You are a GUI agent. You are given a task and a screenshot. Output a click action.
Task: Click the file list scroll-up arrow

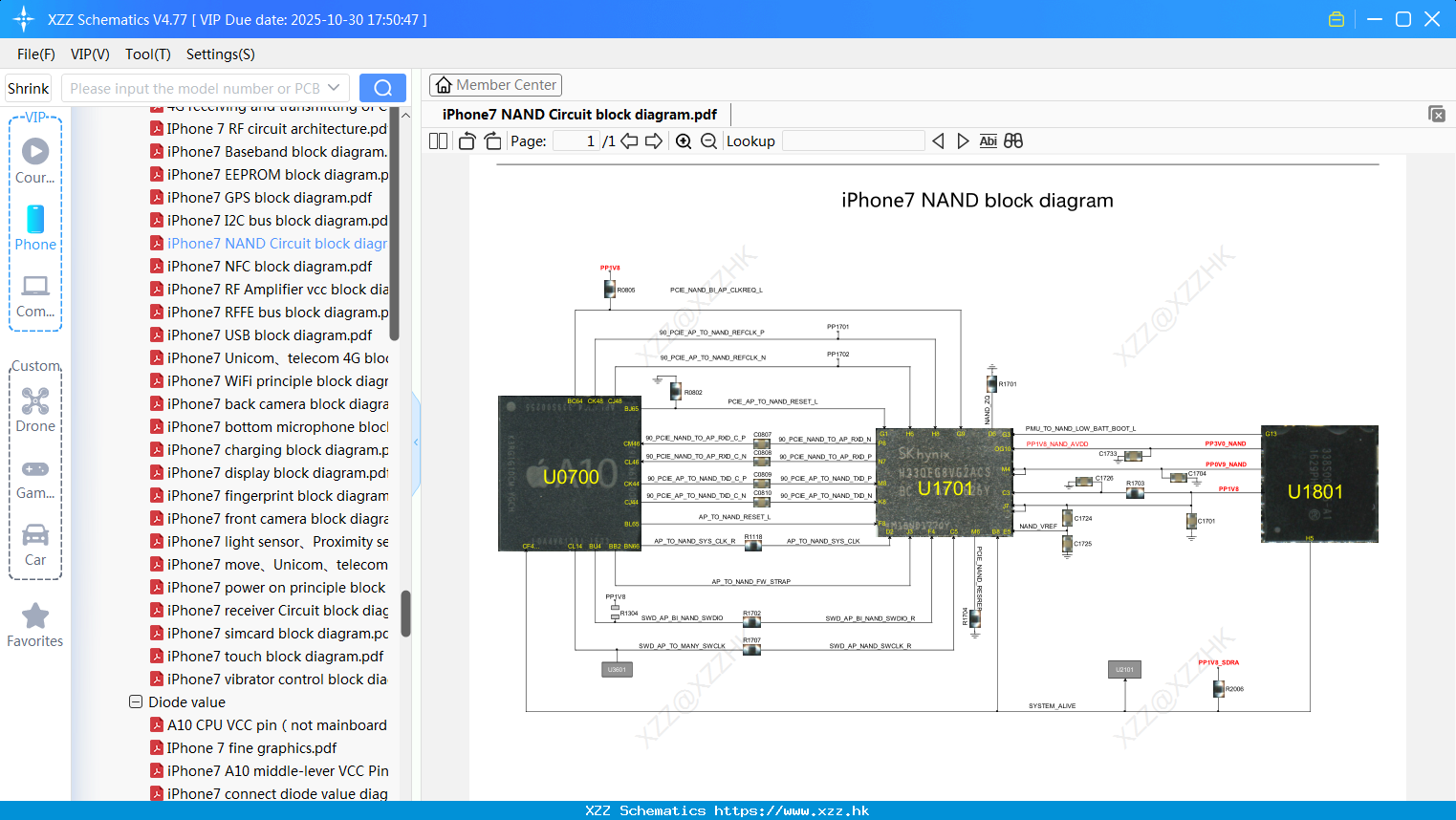pos(405,115)
